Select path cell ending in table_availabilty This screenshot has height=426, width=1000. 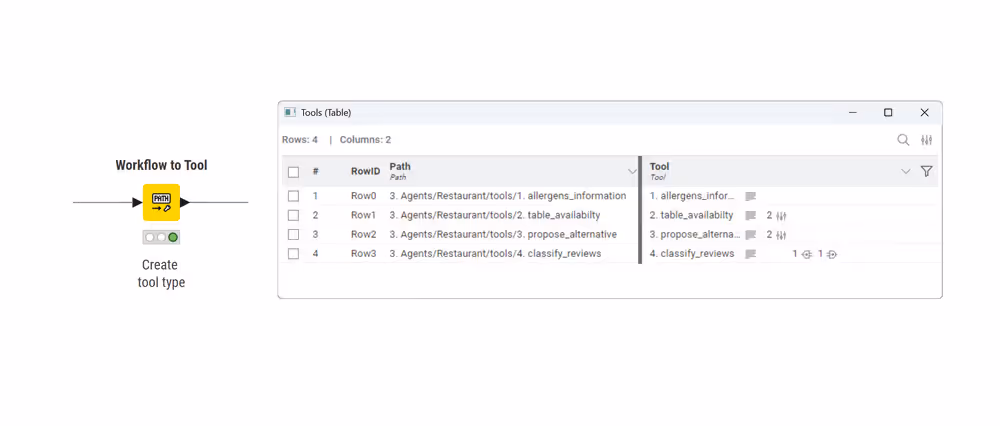[x=495, y=215]
